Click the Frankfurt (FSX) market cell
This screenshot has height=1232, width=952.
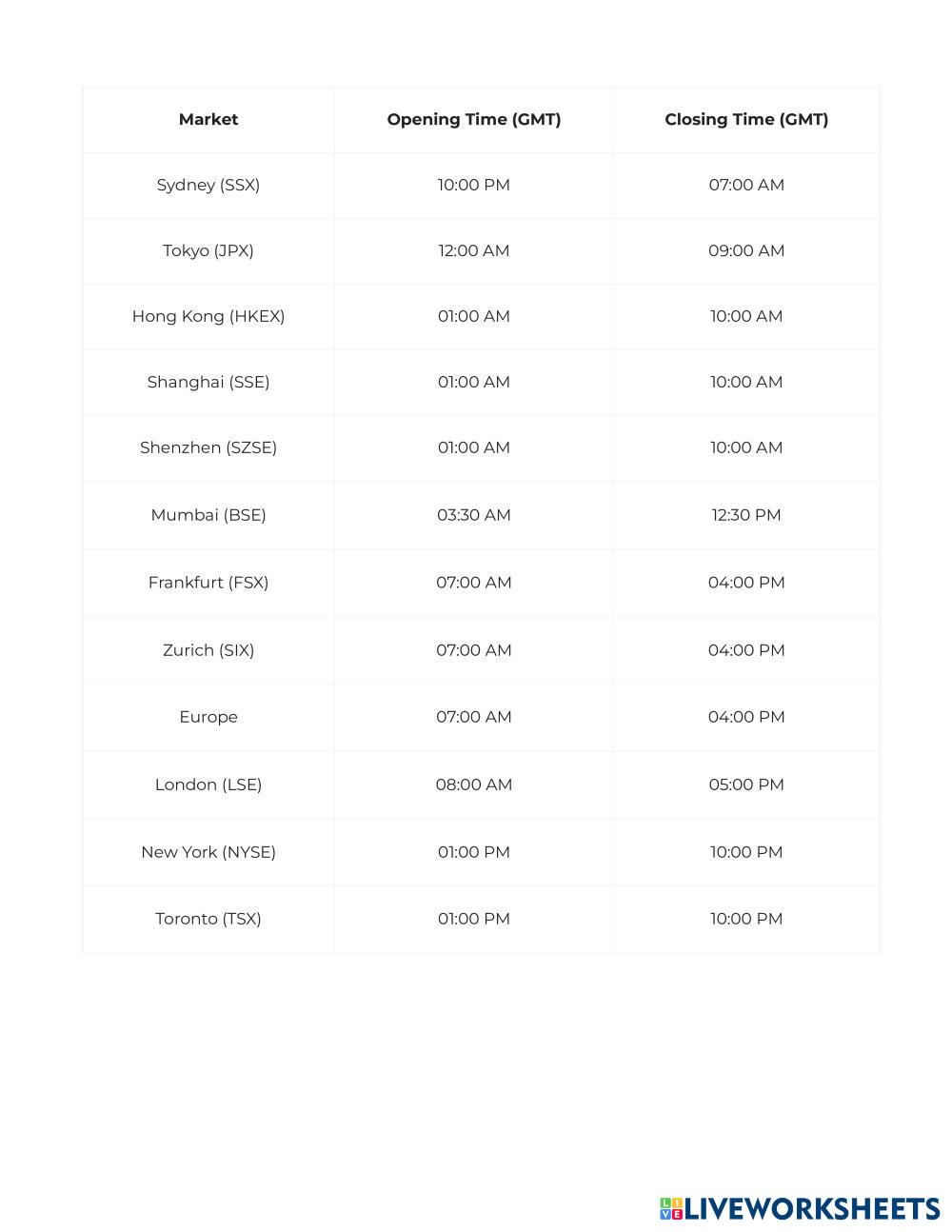click(x=208, y=583)
